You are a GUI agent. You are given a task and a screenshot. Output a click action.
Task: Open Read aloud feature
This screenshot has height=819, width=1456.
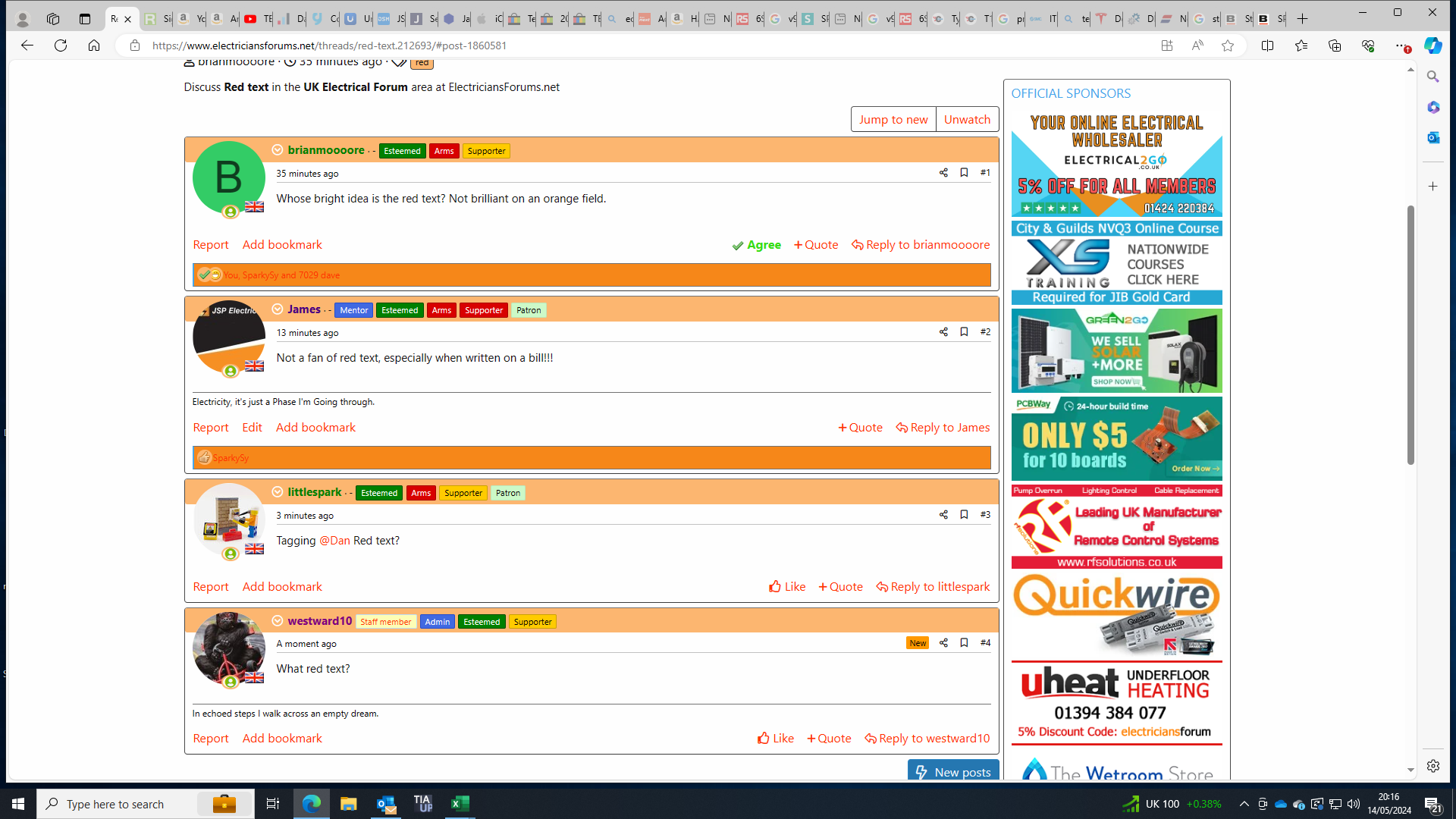[1197, 45]
